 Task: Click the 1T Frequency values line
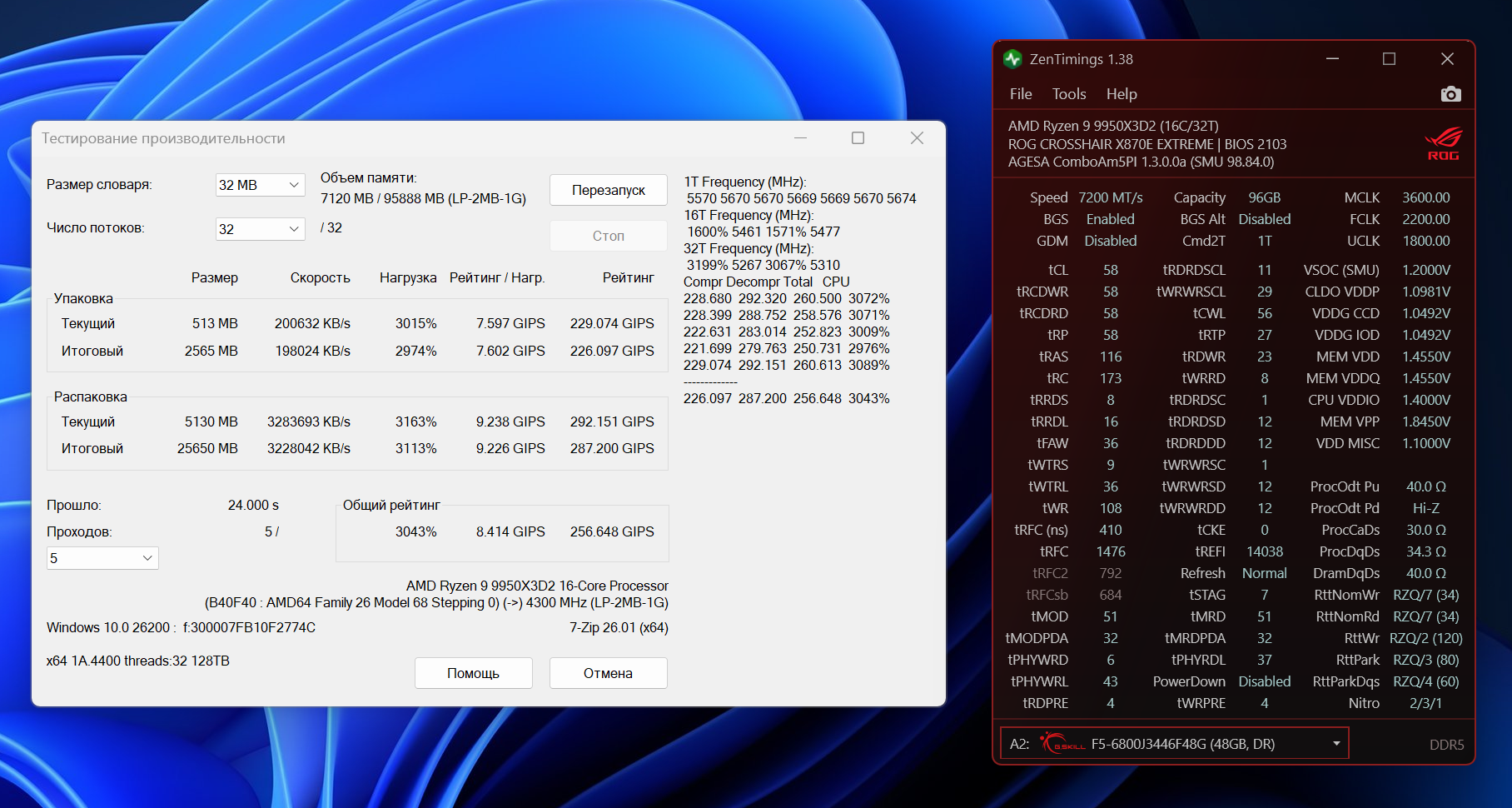pos(802,198)
